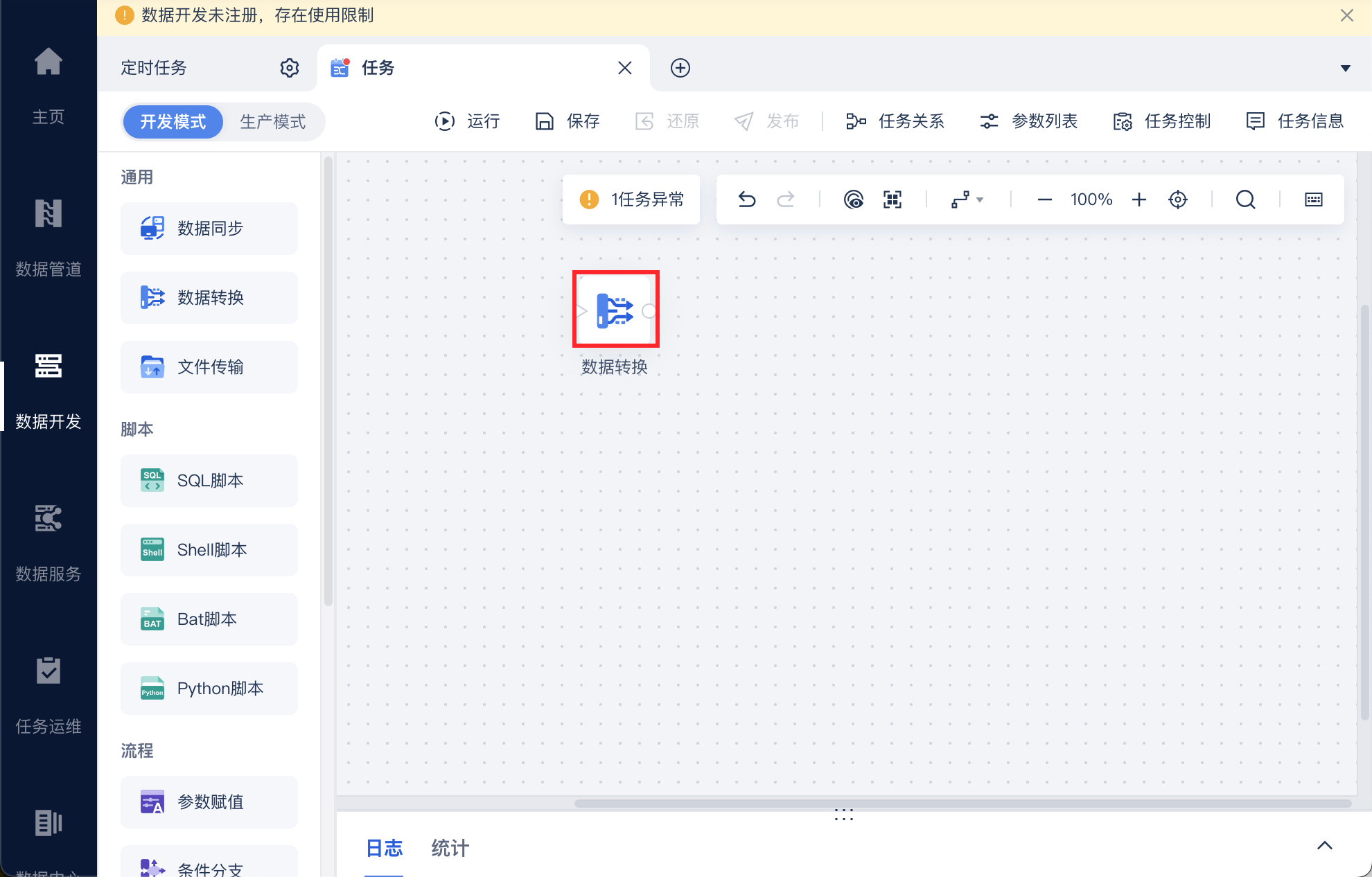Click the zoom in plus icon
Screen dimensions: 1372x877
pos(1139,200)
